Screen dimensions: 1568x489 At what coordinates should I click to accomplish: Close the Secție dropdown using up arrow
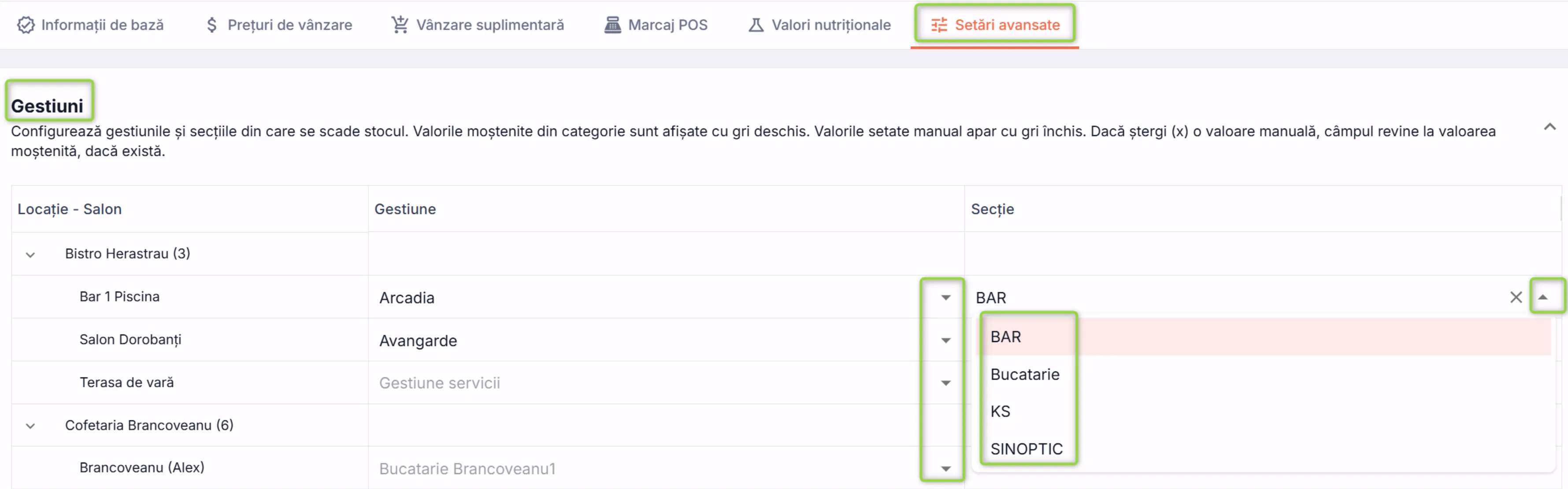(1542, 298)
